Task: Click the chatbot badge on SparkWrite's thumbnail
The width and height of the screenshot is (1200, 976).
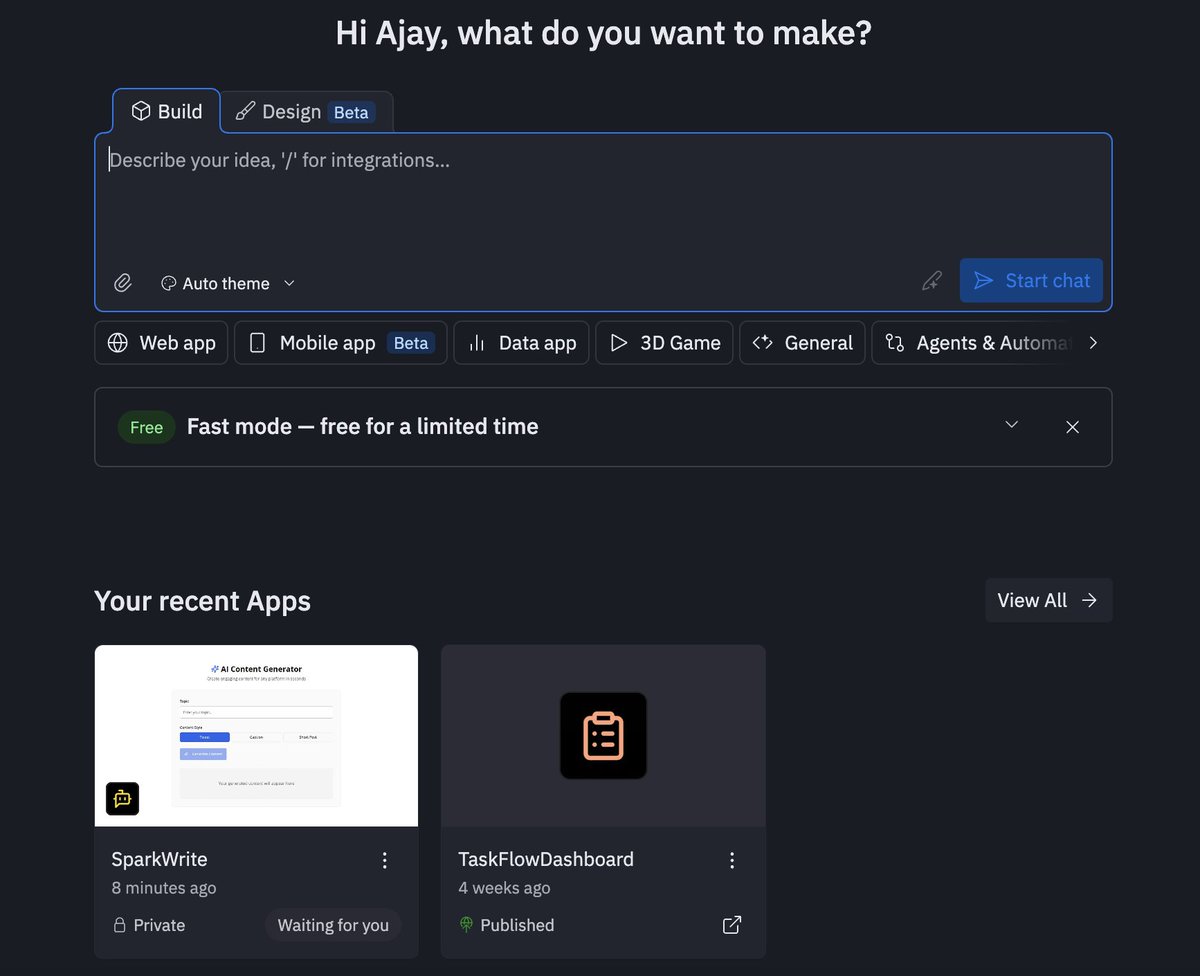Action: click(122, 799)
